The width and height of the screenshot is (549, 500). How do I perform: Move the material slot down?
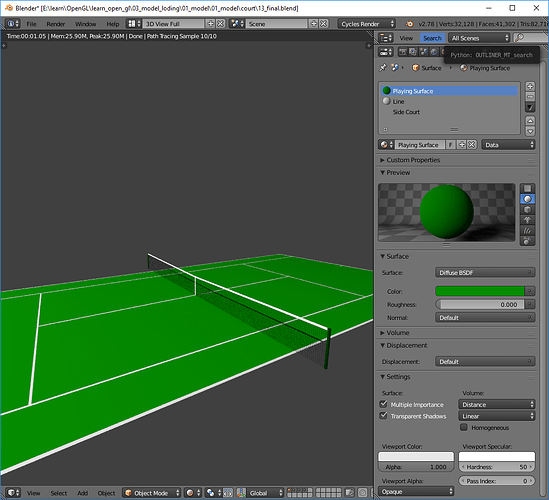coord(530,131)
